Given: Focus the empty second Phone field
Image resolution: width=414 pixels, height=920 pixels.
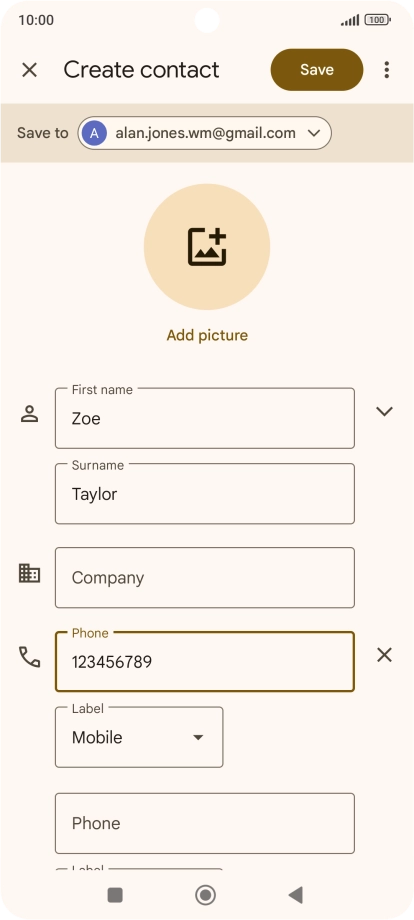Looking at the screenshot, I should (205, 823).
